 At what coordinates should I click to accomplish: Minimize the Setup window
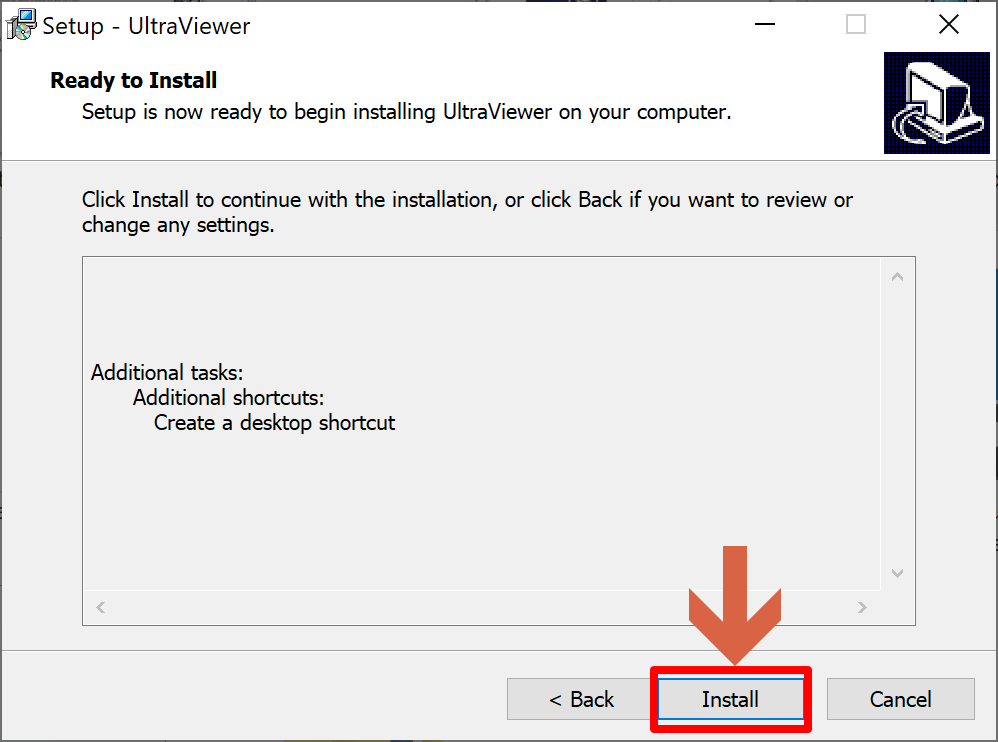coord(764,25)
